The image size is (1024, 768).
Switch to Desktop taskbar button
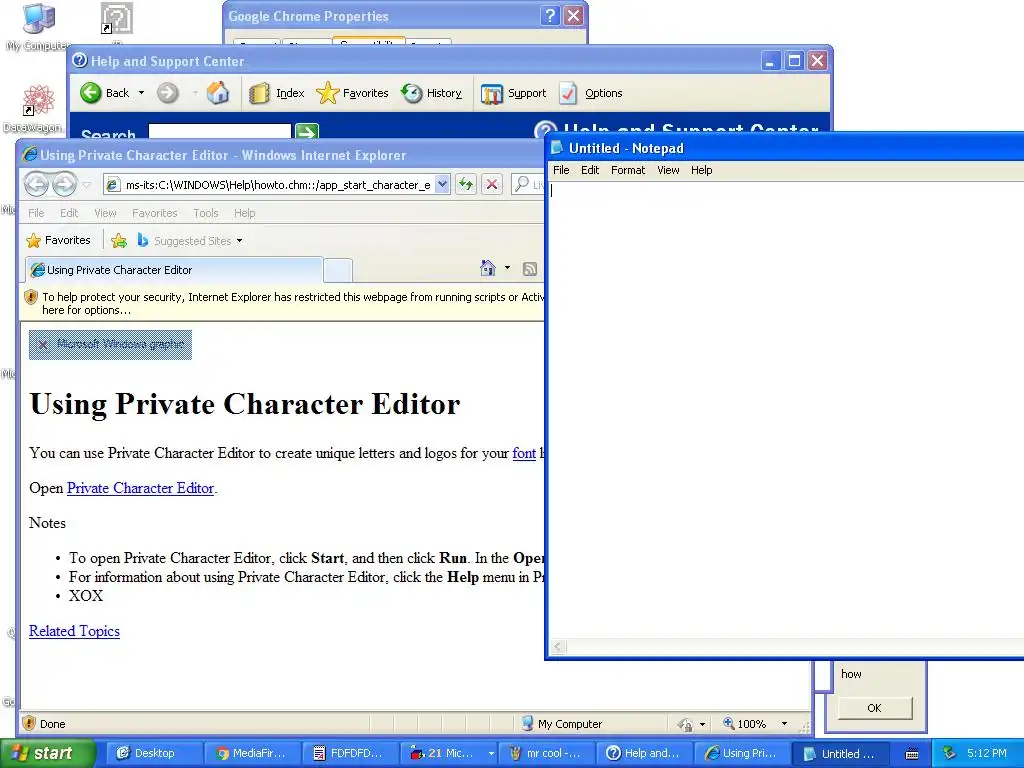pos(153,753)
